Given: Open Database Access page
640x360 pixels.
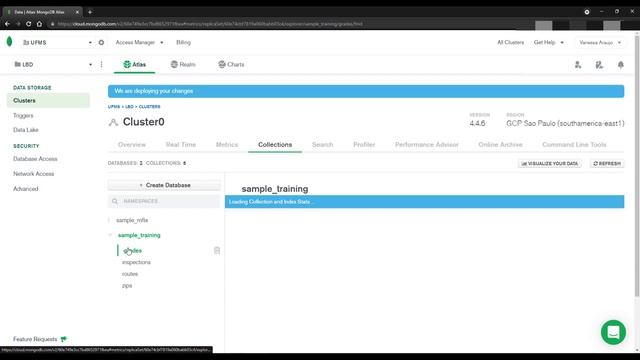Looking at the screenshot, I should 35,159.
